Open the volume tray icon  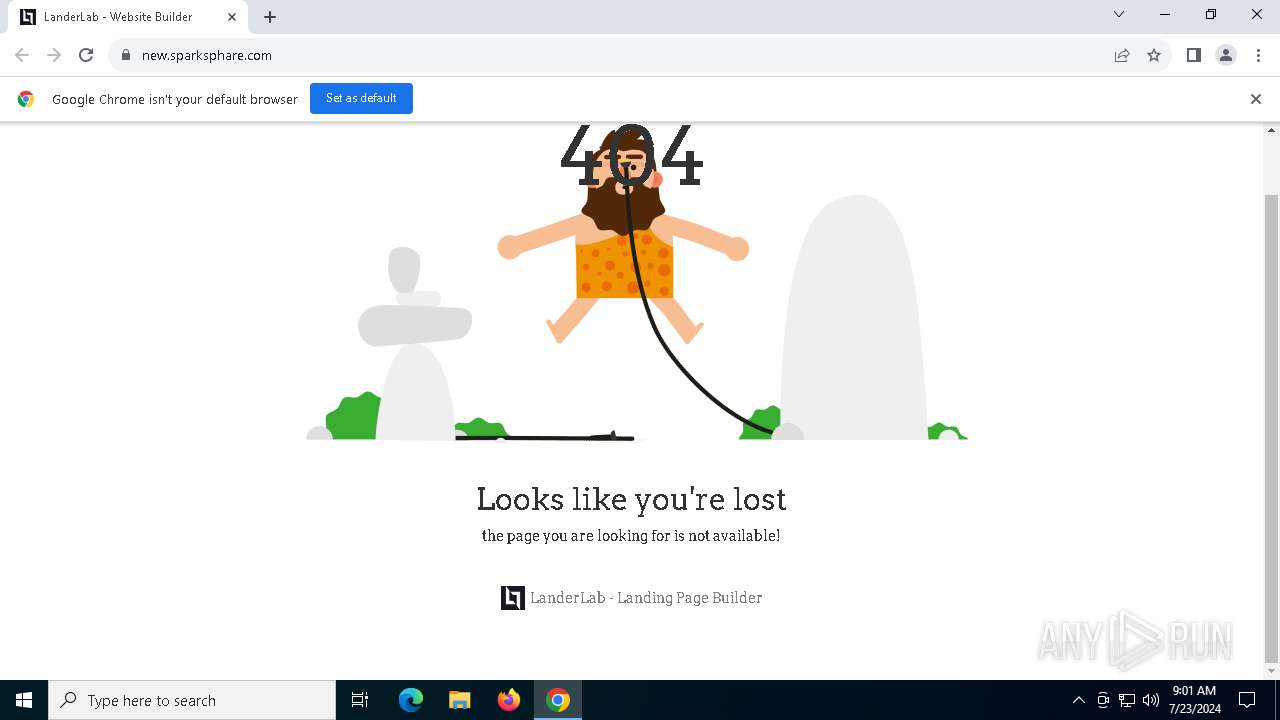[x=1151, y=700]
